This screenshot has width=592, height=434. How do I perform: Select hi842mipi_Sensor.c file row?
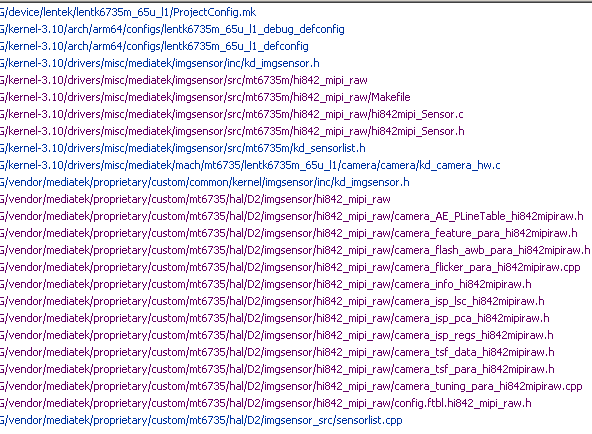(x=231, y=114)
